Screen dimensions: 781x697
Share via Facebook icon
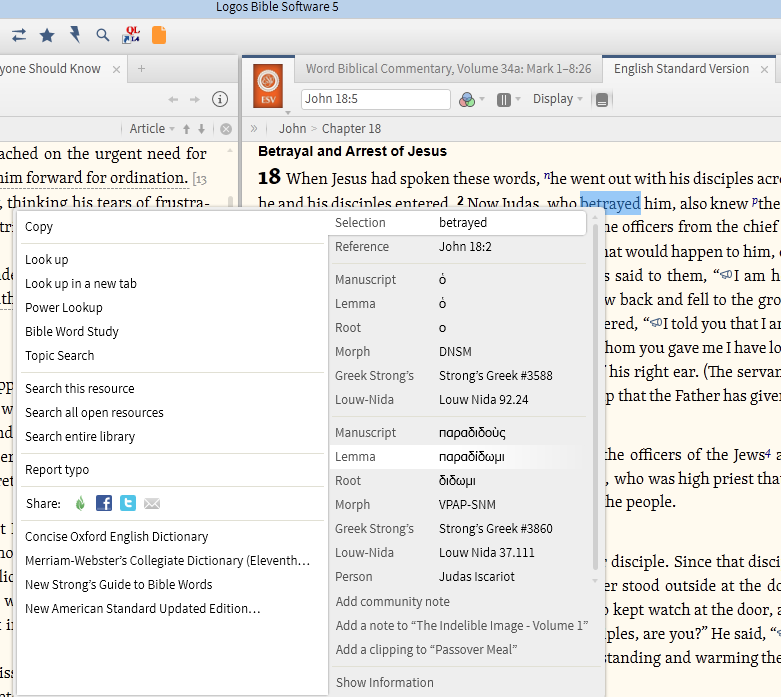(x=104, y=503)
